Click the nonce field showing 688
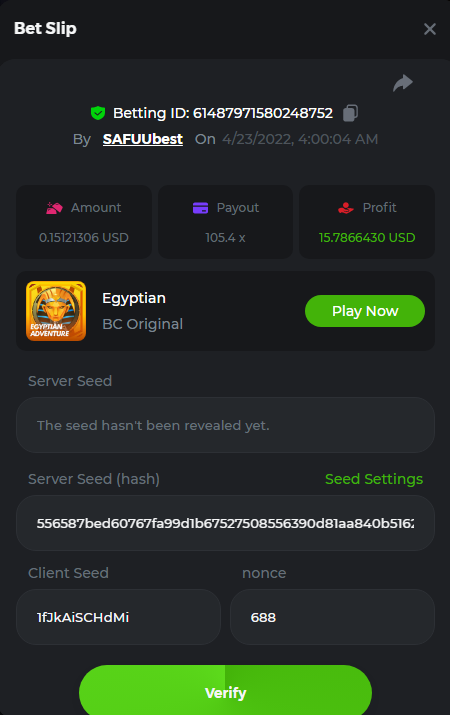This screenshot has width=450, height=715. 332,617
